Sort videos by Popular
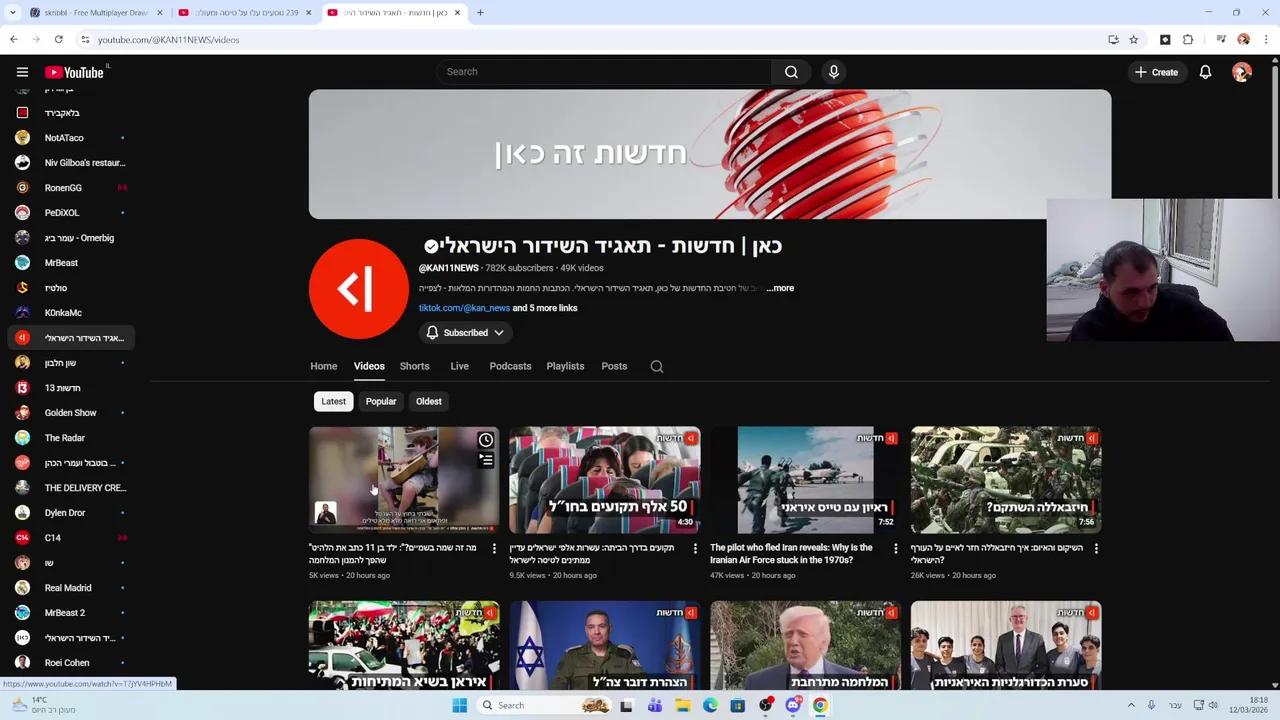Image resolution: width=1280 pixels, height=720 pixels. click(381, 401)
